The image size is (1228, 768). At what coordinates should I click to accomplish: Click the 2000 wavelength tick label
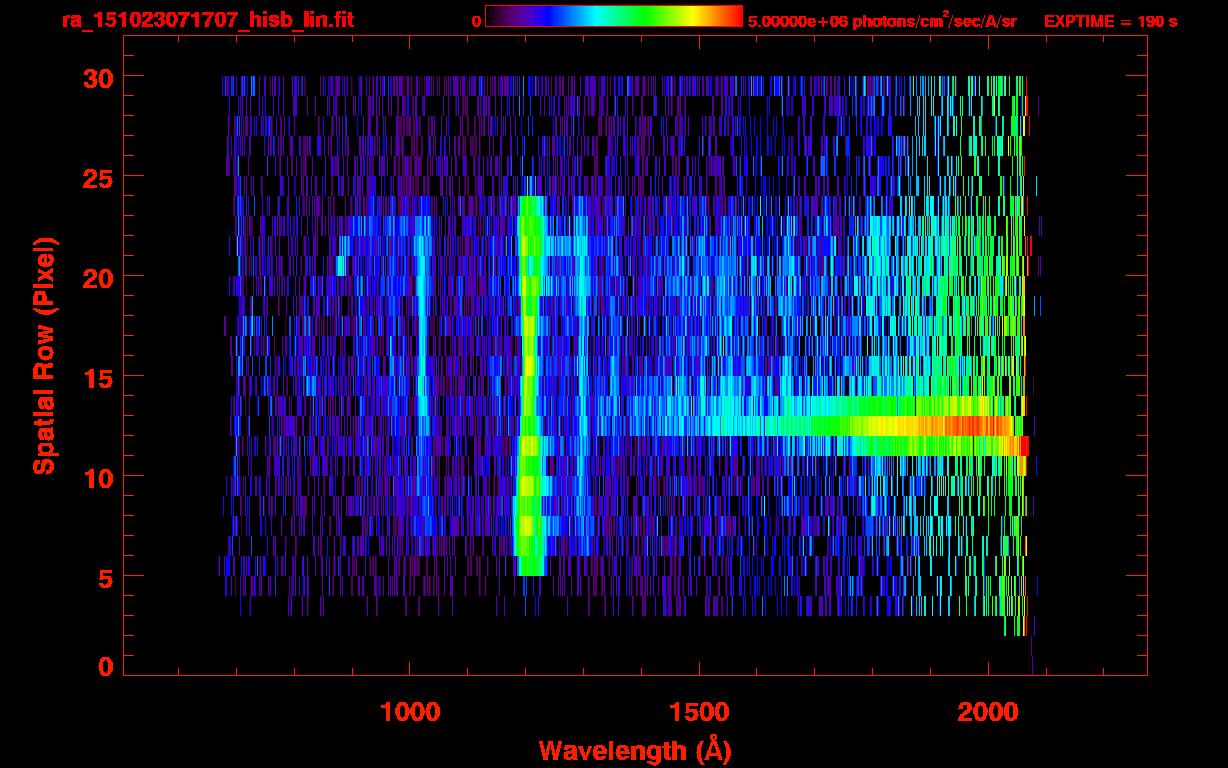point(987,711)
